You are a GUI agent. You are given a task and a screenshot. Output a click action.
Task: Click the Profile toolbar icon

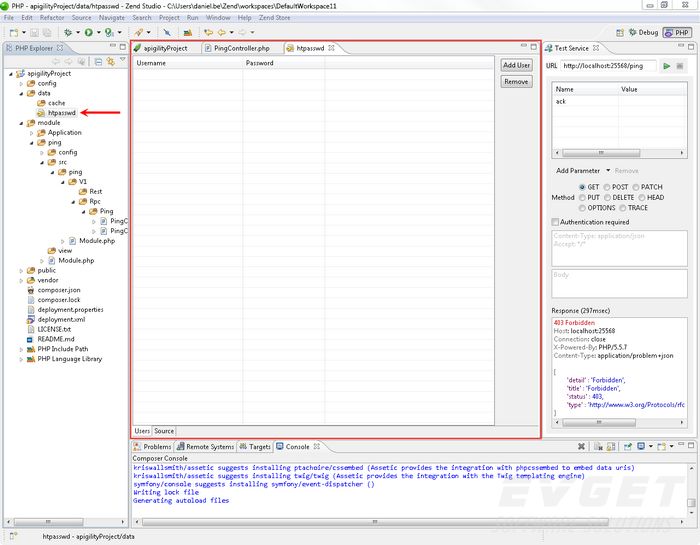coord(109,33)
